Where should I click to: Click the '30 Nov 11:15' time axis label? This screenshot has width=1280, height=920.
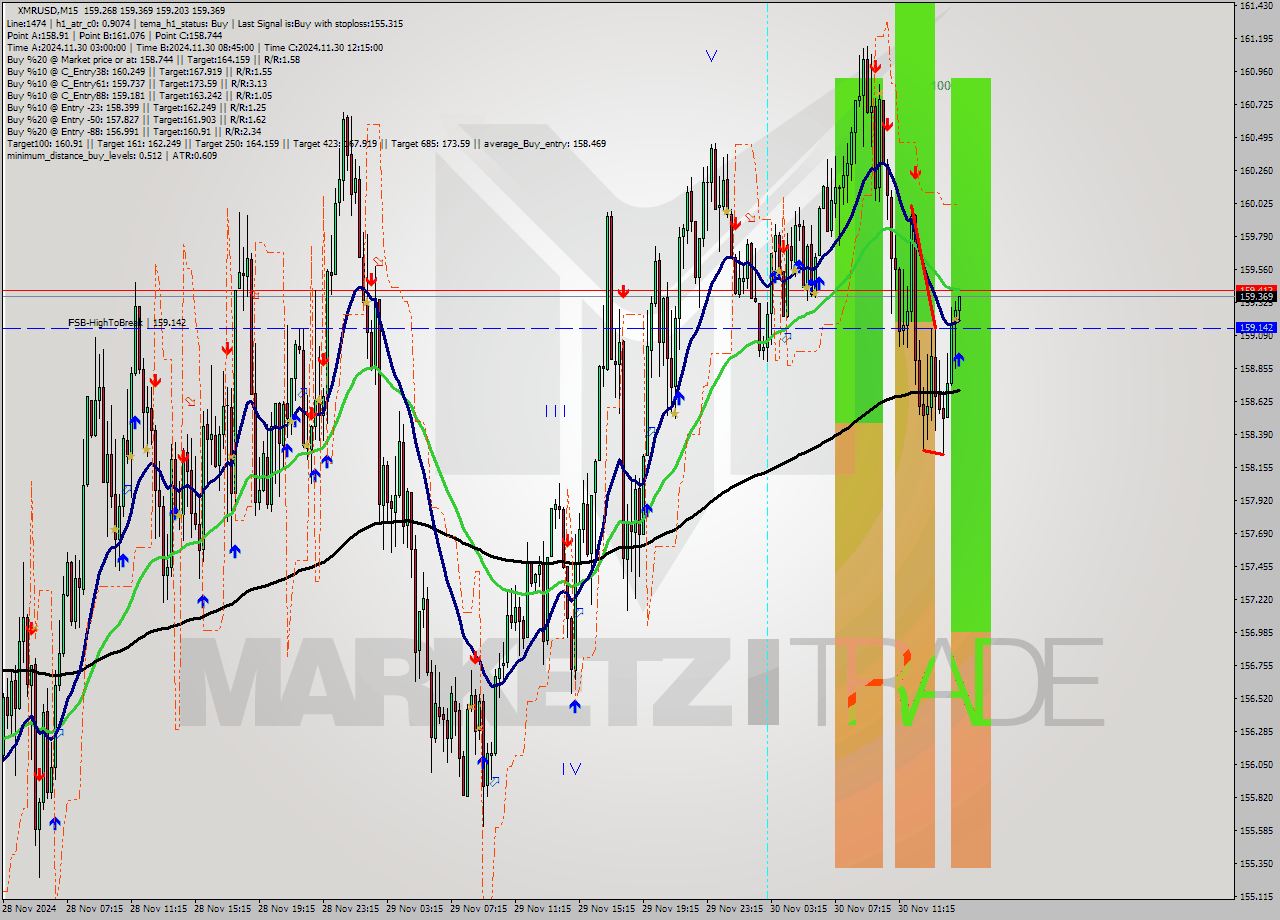[927, 910]
